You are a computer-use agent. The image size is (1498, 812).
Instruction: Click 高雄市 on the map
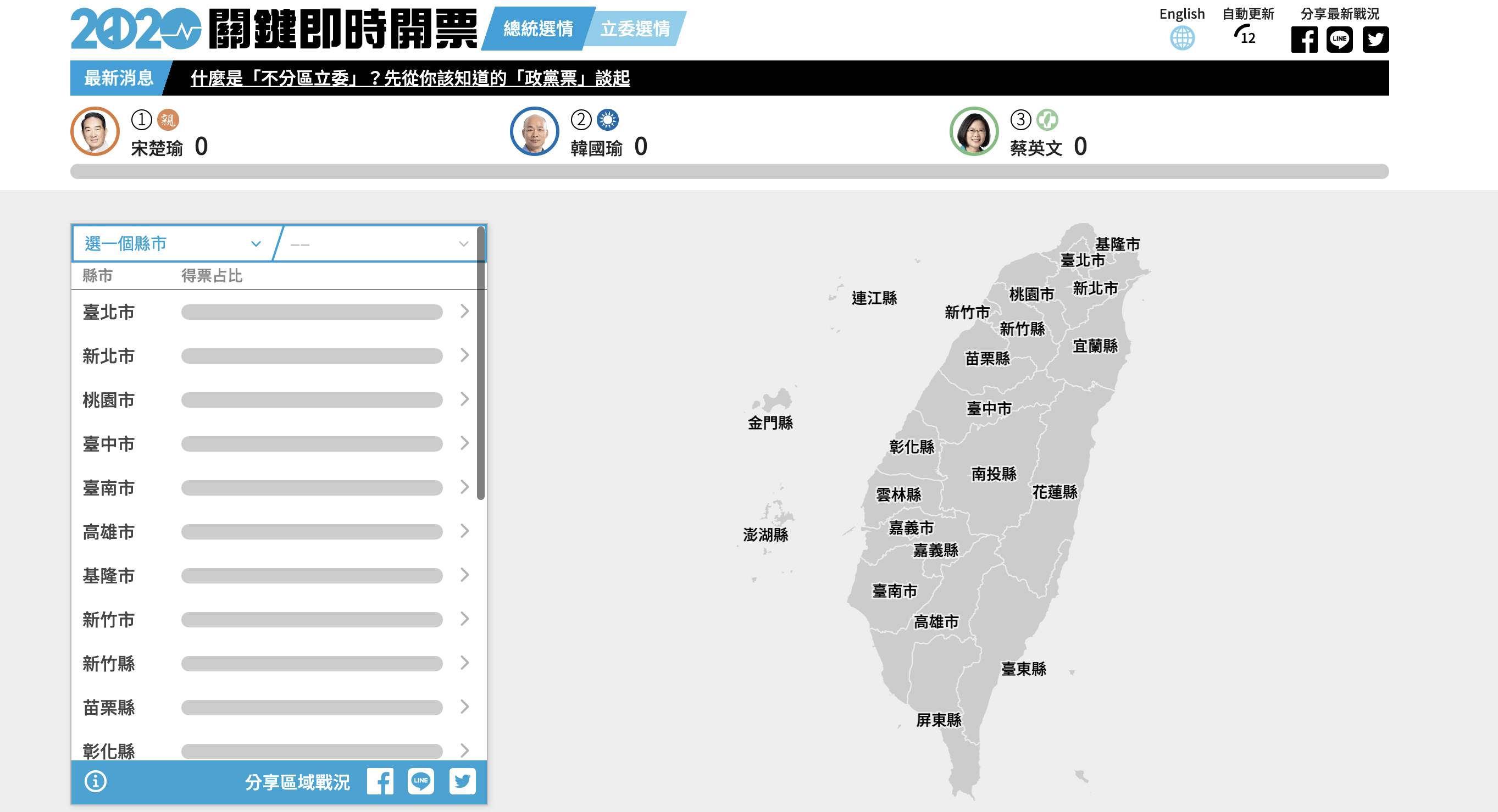(936, 622)
